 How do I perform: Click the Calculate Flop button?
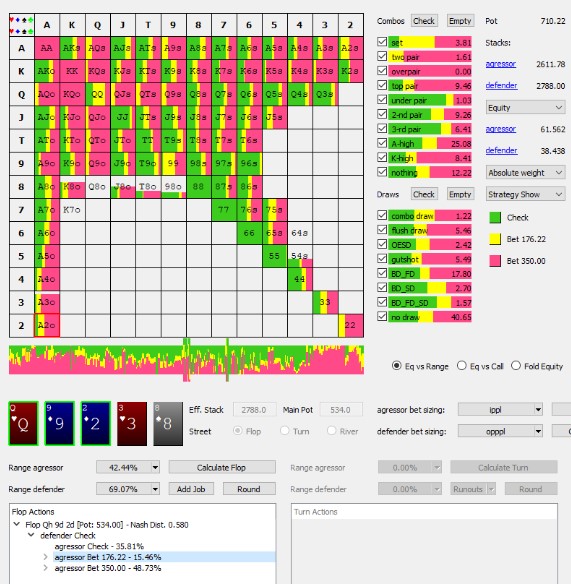[x=222, y=467]
